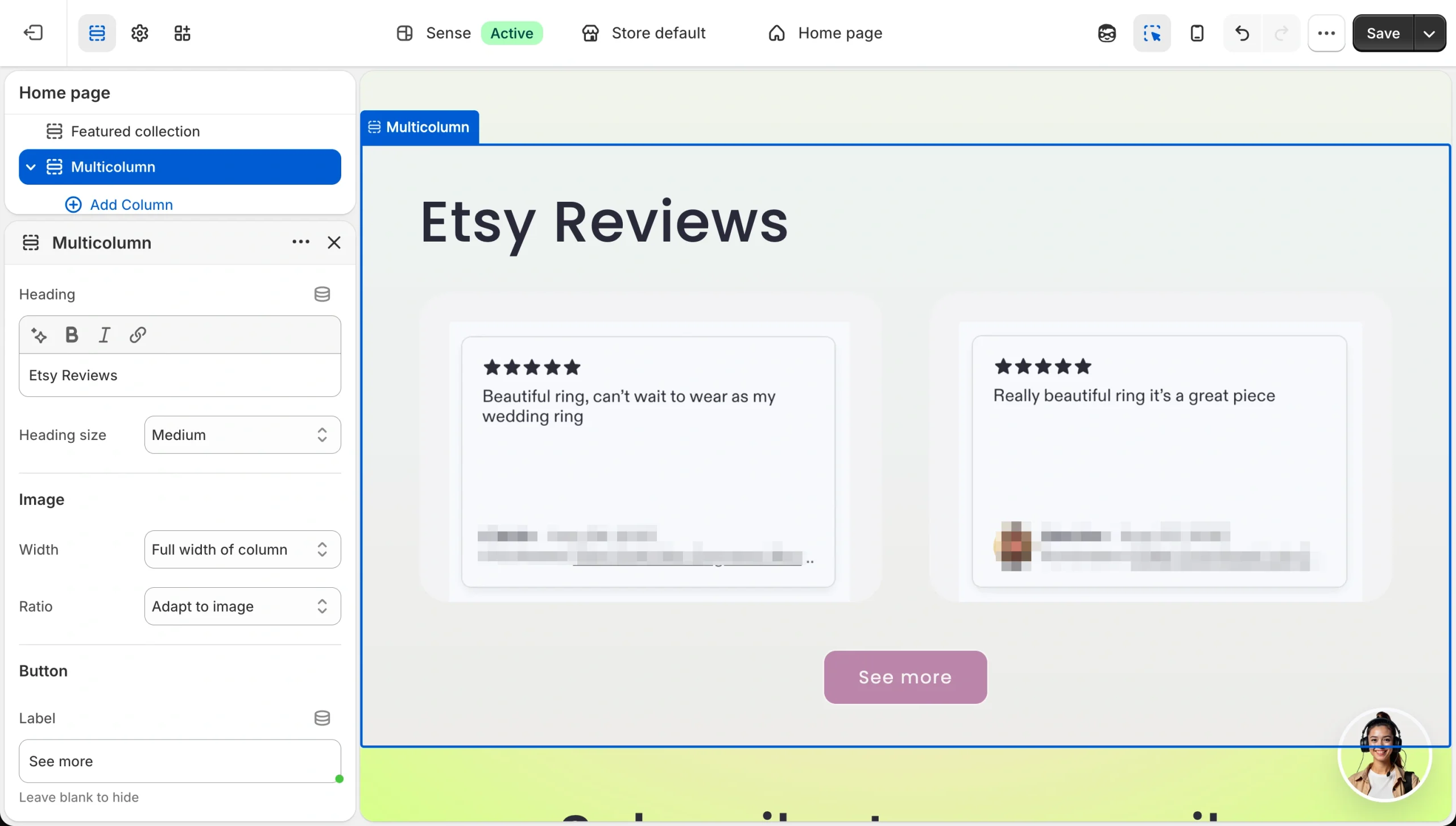Open Store default market selector
Screen dimensions: 1456x826
644,33
